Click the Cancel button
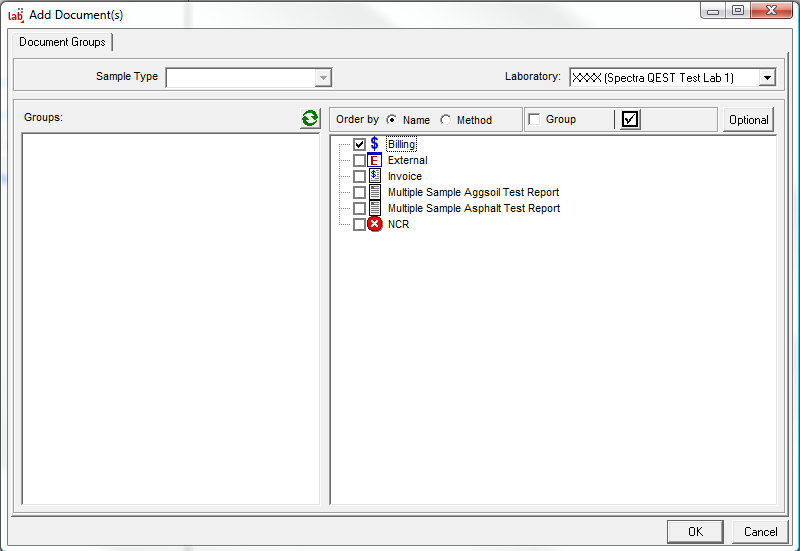This screenshot has height=551, width=800. click(760, 531)
